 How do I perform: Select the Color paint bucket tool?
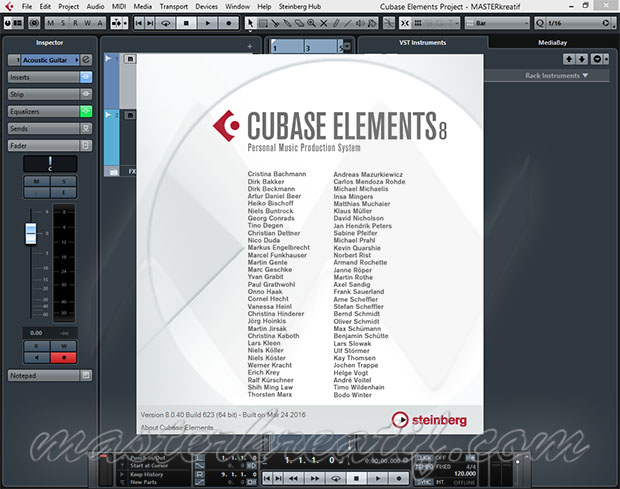(372, 23)
